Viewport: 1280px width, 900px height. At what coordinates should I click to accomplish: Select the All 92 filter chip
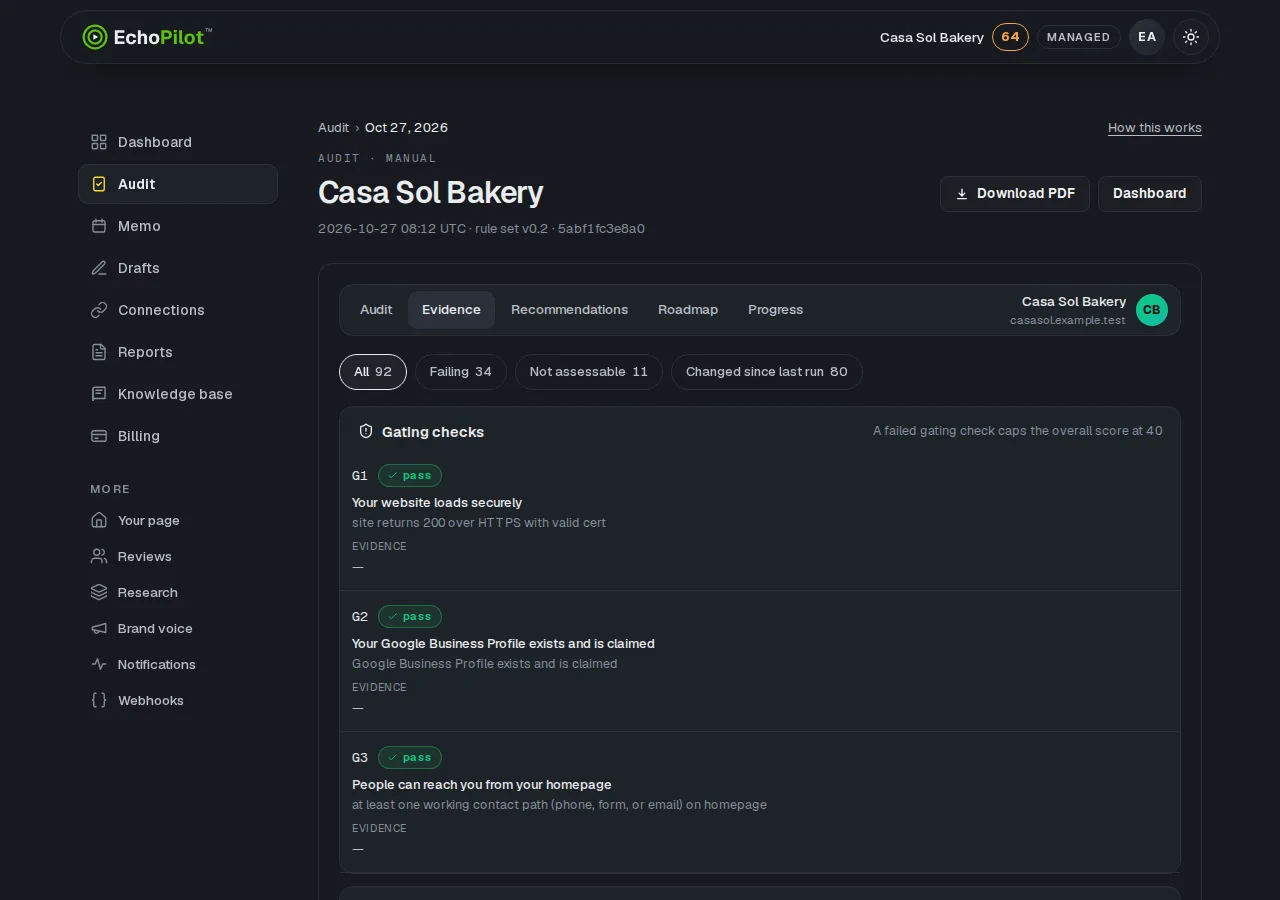(x=373, y=372)
